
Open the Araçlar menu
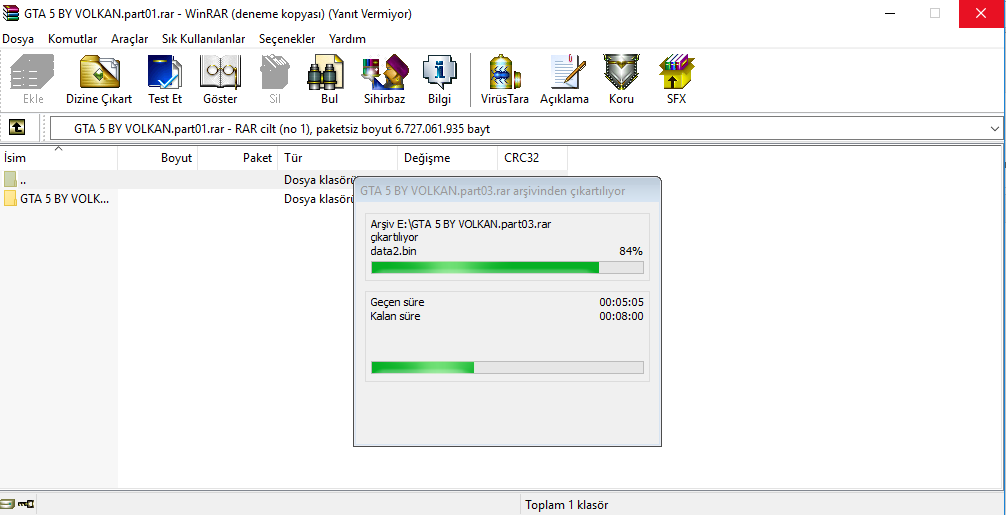pos(130,39)
